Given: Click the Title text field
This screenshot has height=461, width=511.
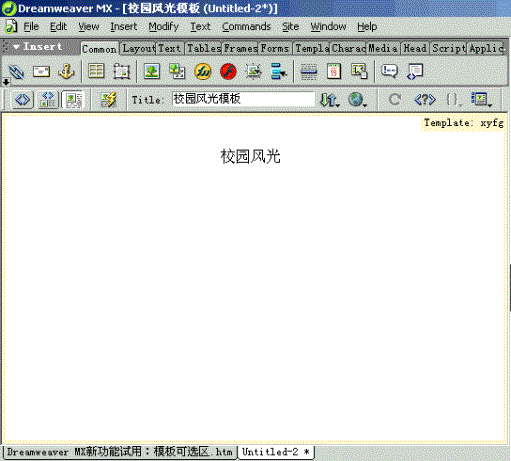Looking at the screenshot, I should pos(243,99).
